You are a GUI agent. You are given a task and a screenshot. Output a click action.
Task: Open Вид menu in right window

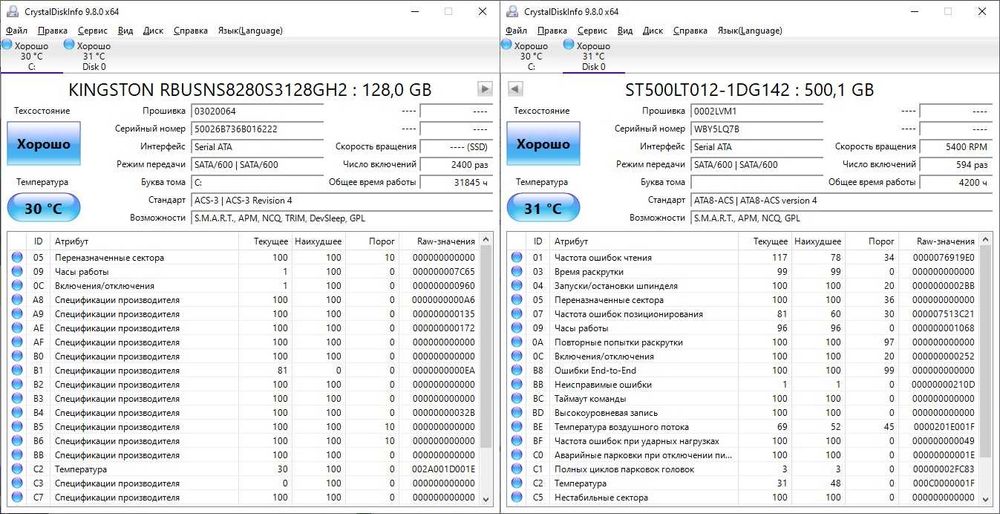click(626, 30)
